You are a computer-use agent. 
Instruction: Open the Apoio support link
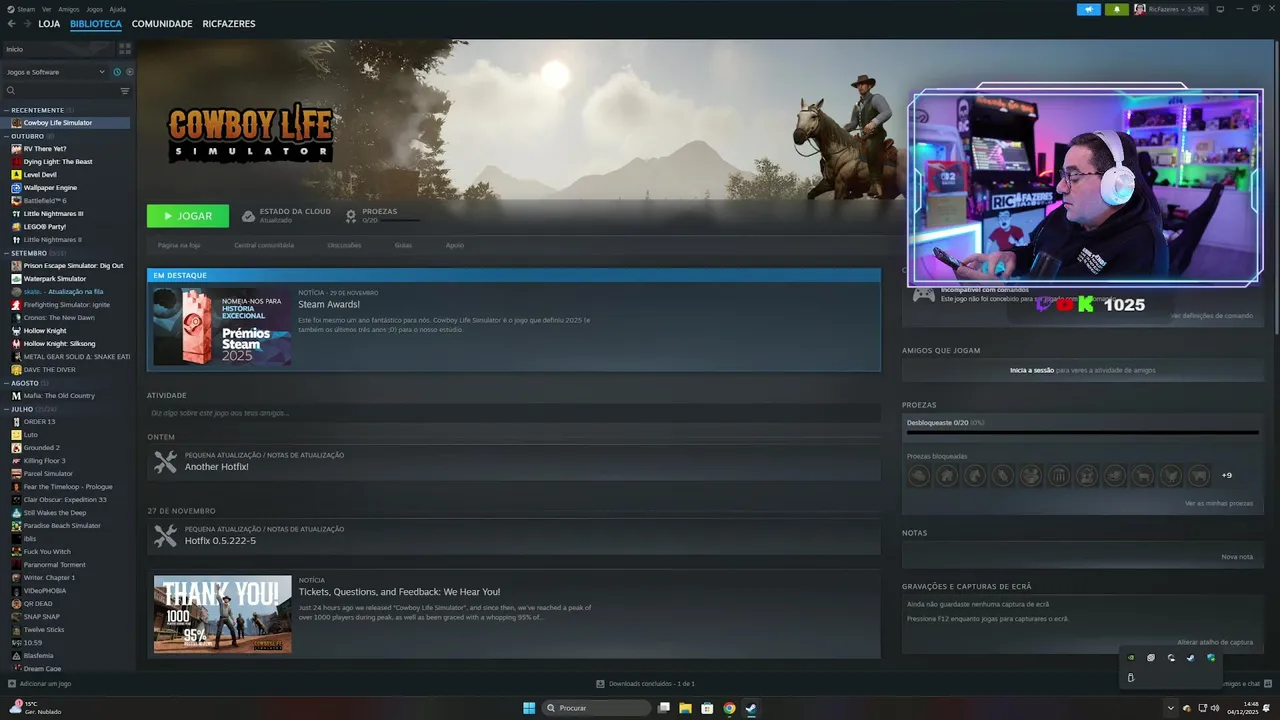[454, 245]
